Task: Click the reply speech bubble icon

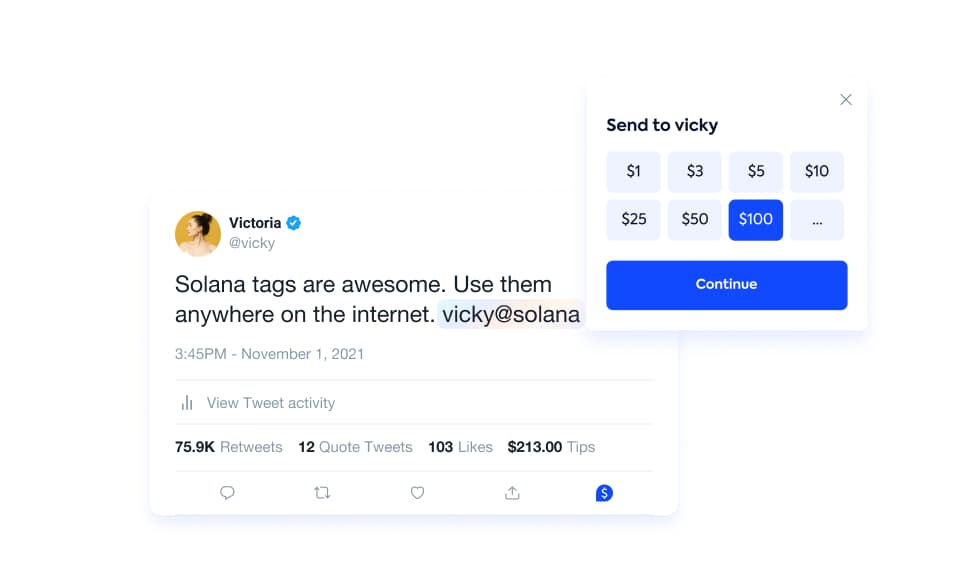Action: [x=227, y=493]
